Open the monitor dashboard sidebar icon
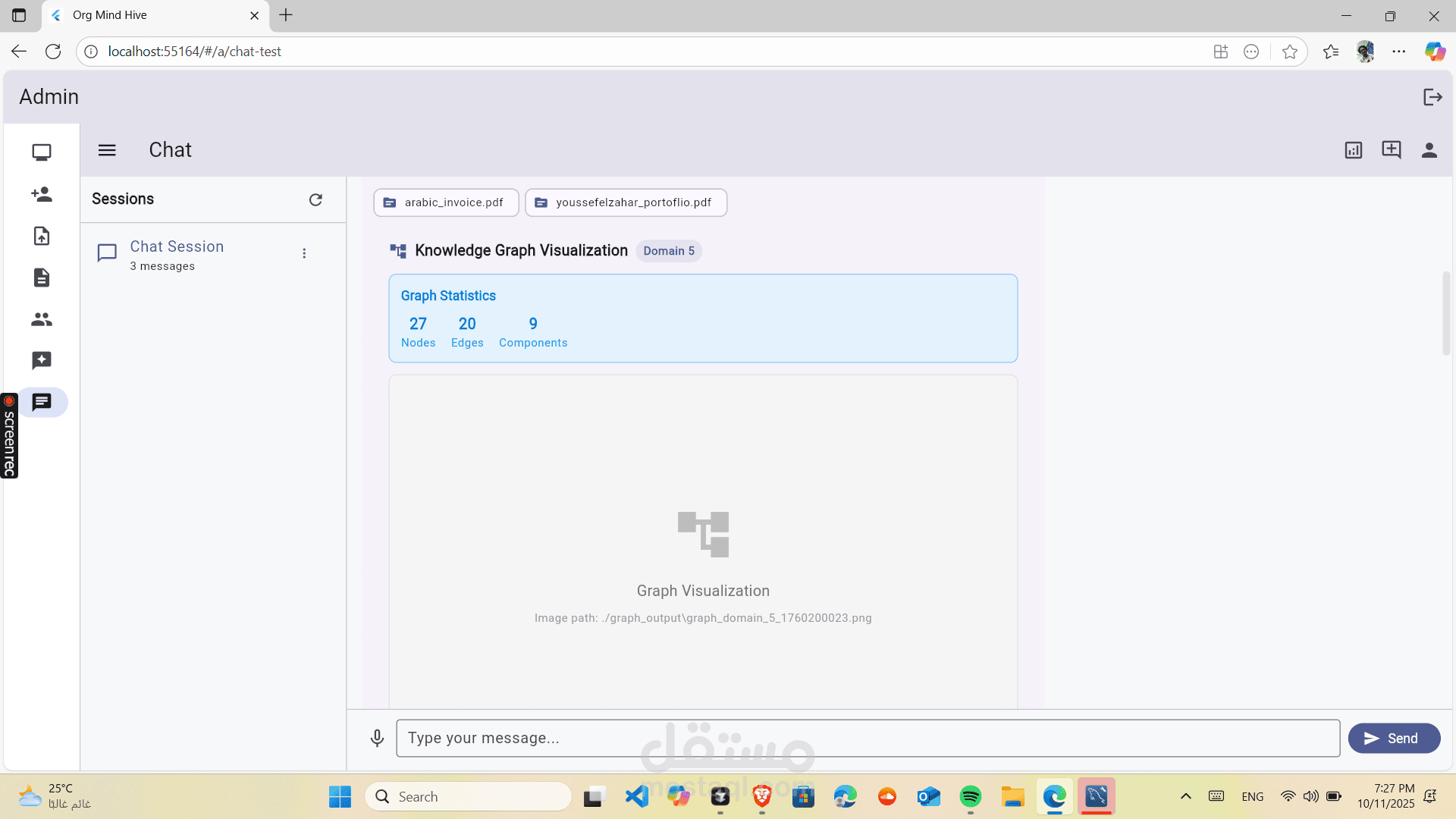 click(42, 152)
